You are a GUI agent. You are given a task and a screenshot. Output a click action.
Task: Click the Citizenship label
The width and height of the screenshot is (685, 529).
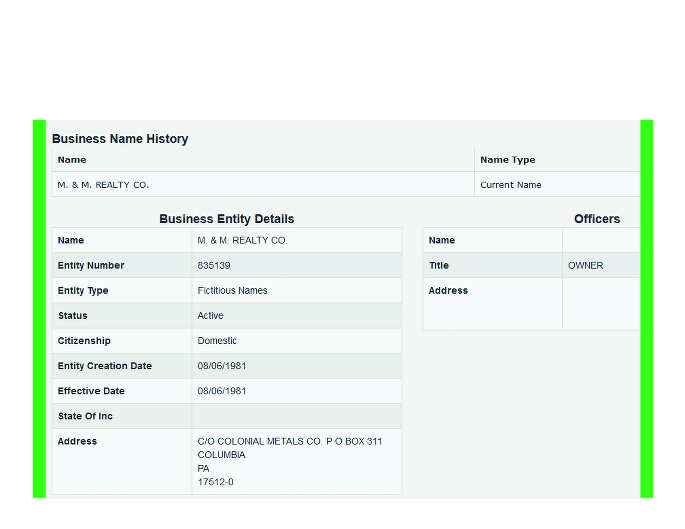[x=84, y=341]
